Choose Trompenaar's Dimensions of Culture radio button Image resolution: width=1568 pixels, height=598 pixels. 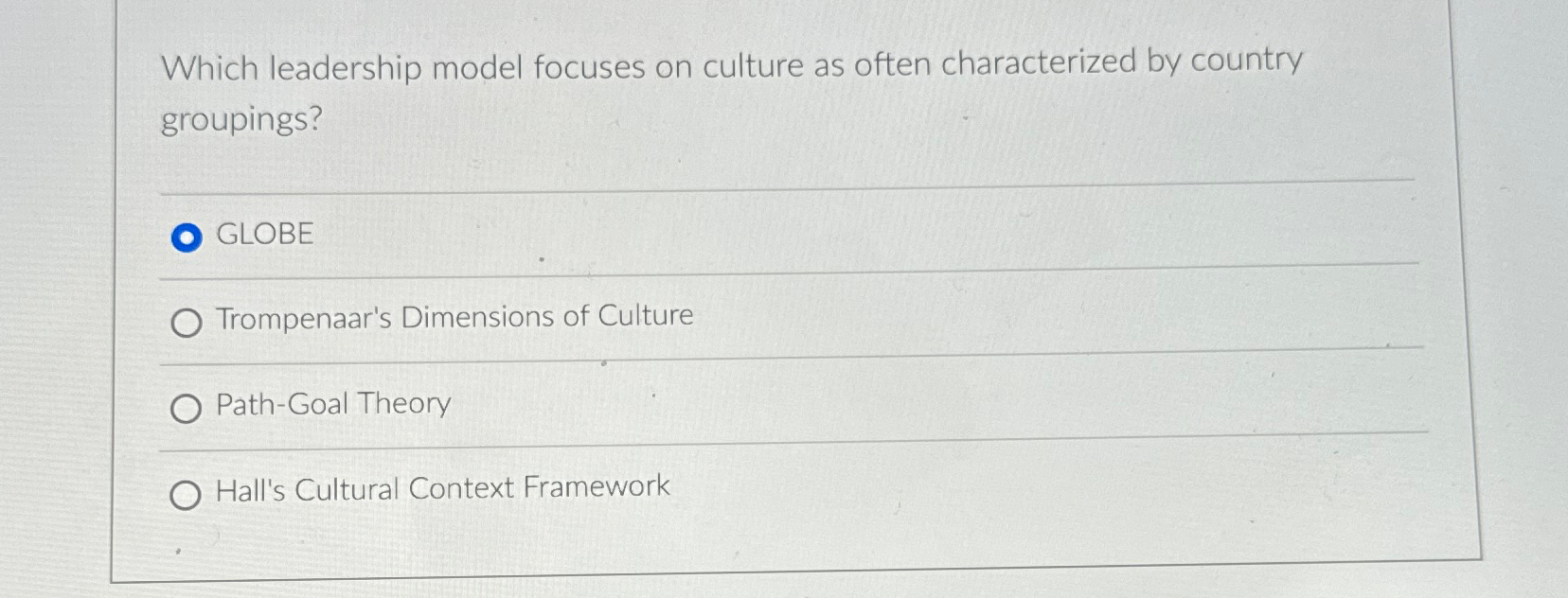[x=187, y=324]
